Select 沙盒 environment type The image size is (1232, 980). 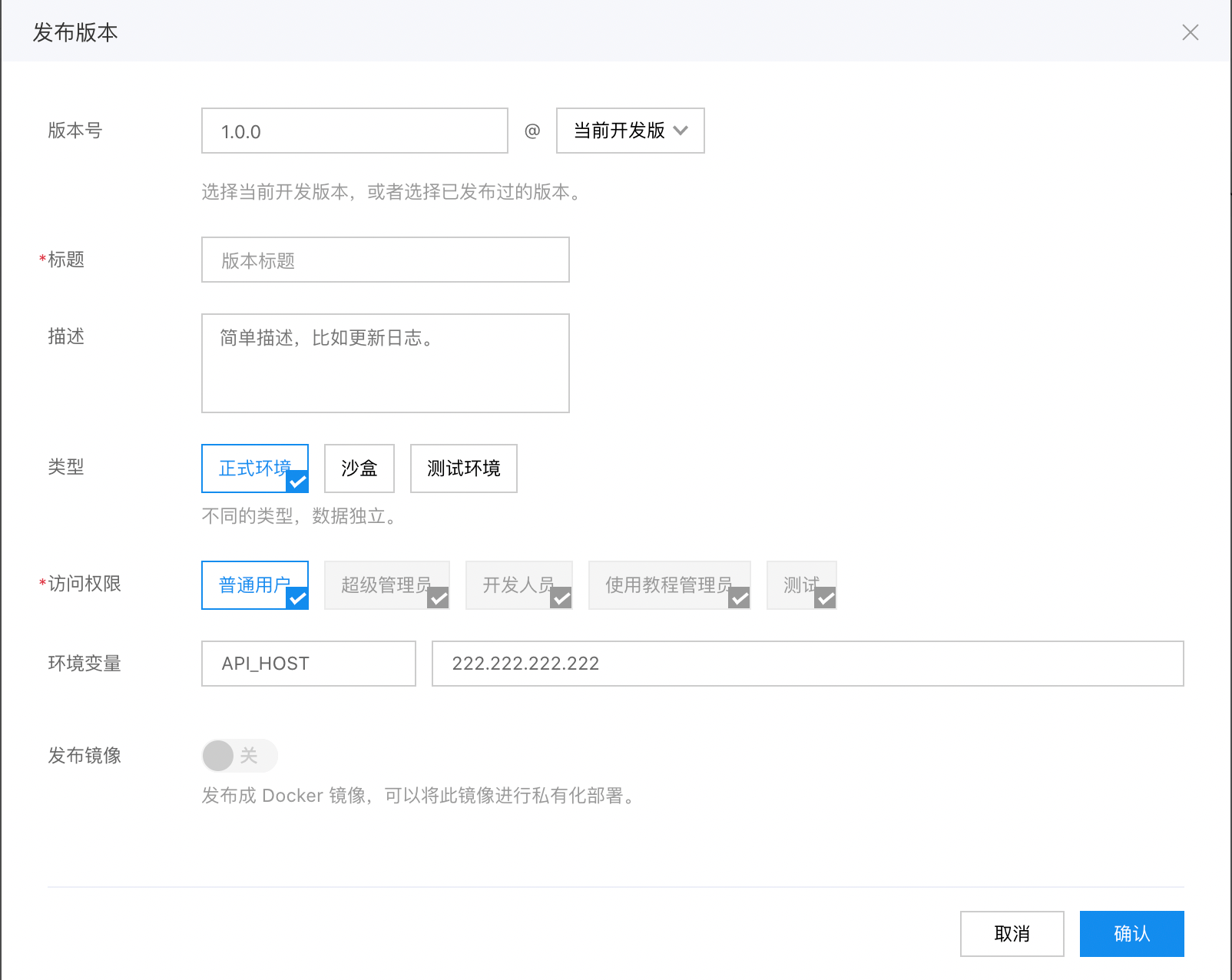(359, 468)
